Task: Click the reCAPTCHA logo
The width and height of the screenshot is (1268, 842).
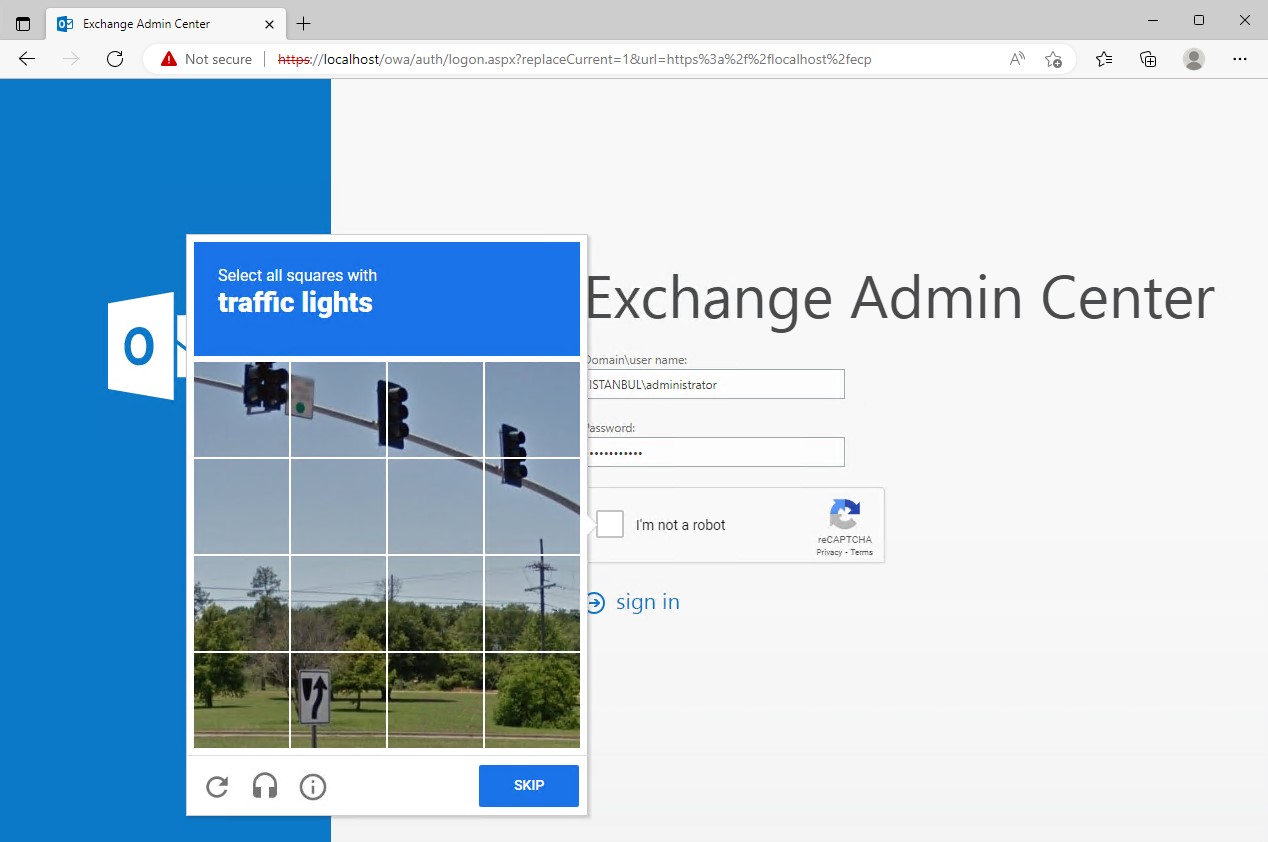Action: tap(844, 515)
